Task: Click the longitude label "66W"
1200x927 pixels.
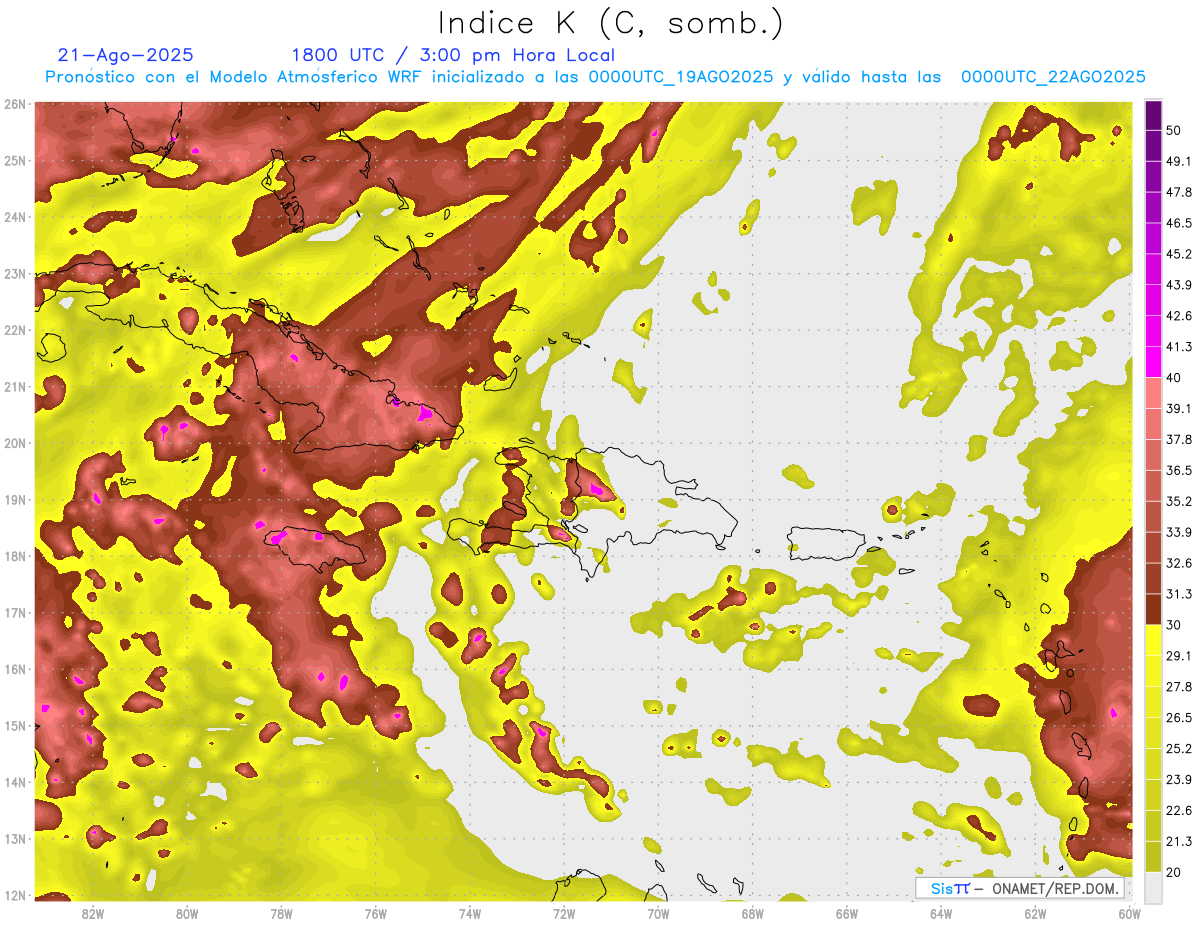Action: point(847,913)
